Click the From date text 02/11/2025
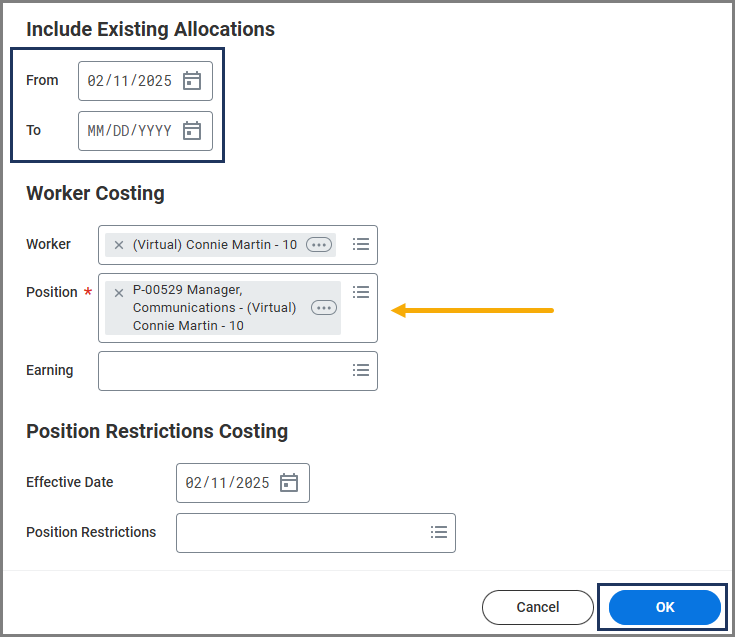735x637 pixels. [x=129, y=81]
